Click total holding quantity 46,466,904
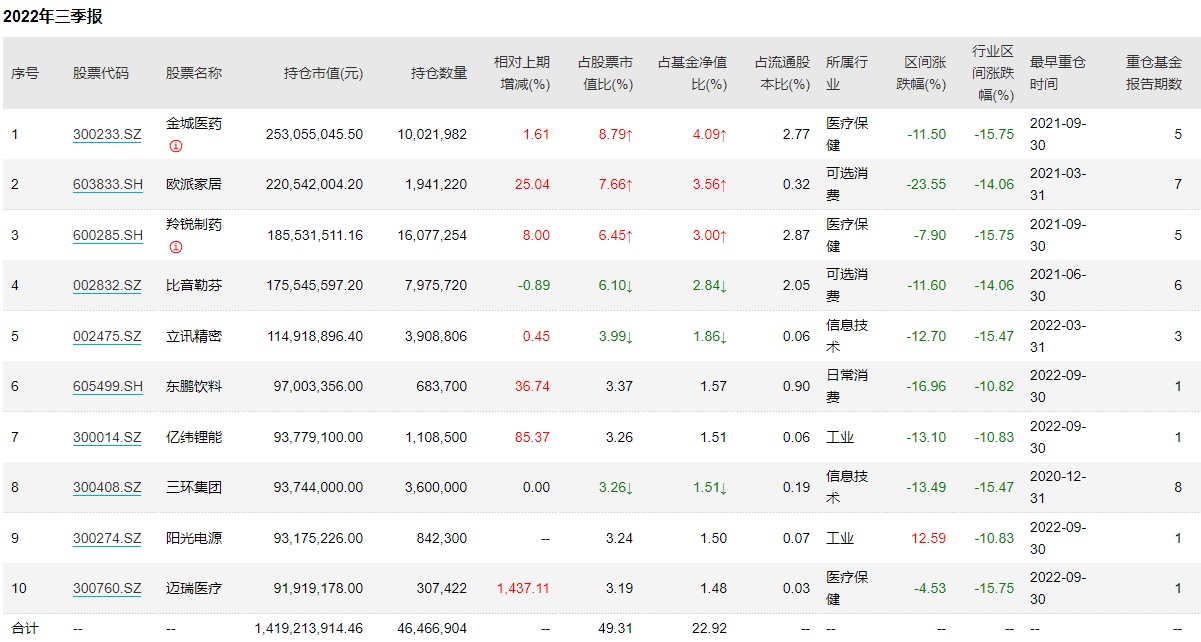The width and height of the screenshot is (1201, 642). click(432, 628)
